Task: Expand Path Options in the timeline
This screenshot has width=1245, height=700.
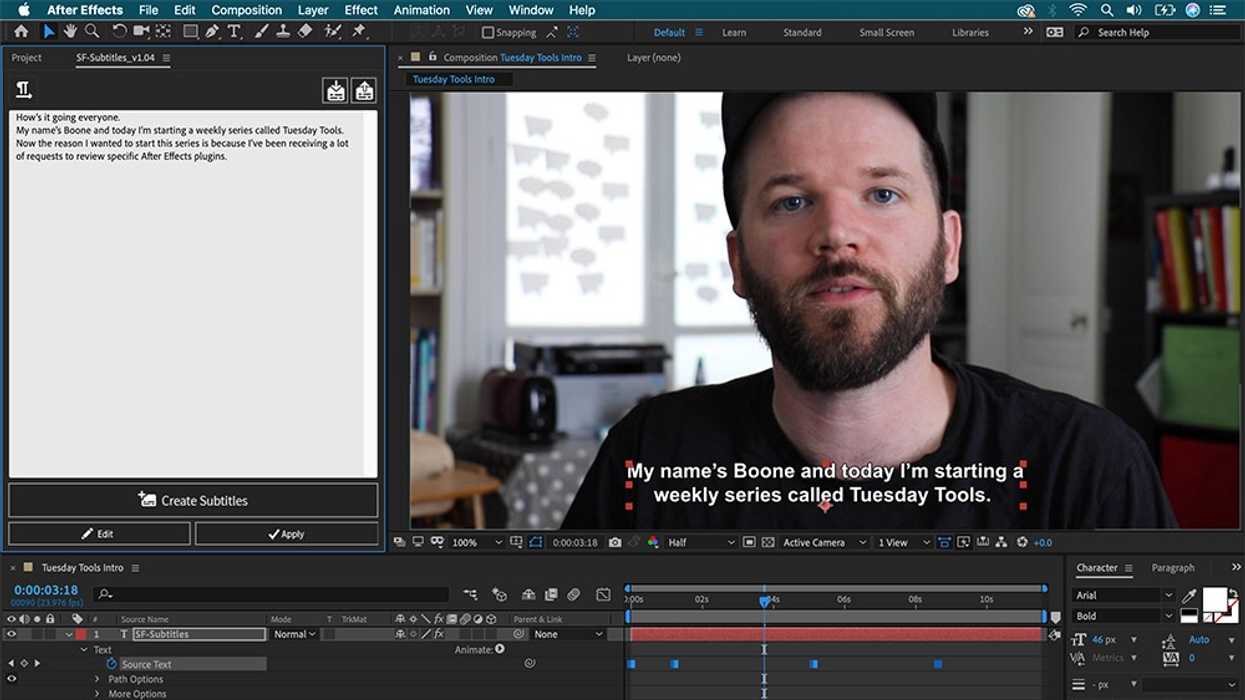Action: [97, 679]
